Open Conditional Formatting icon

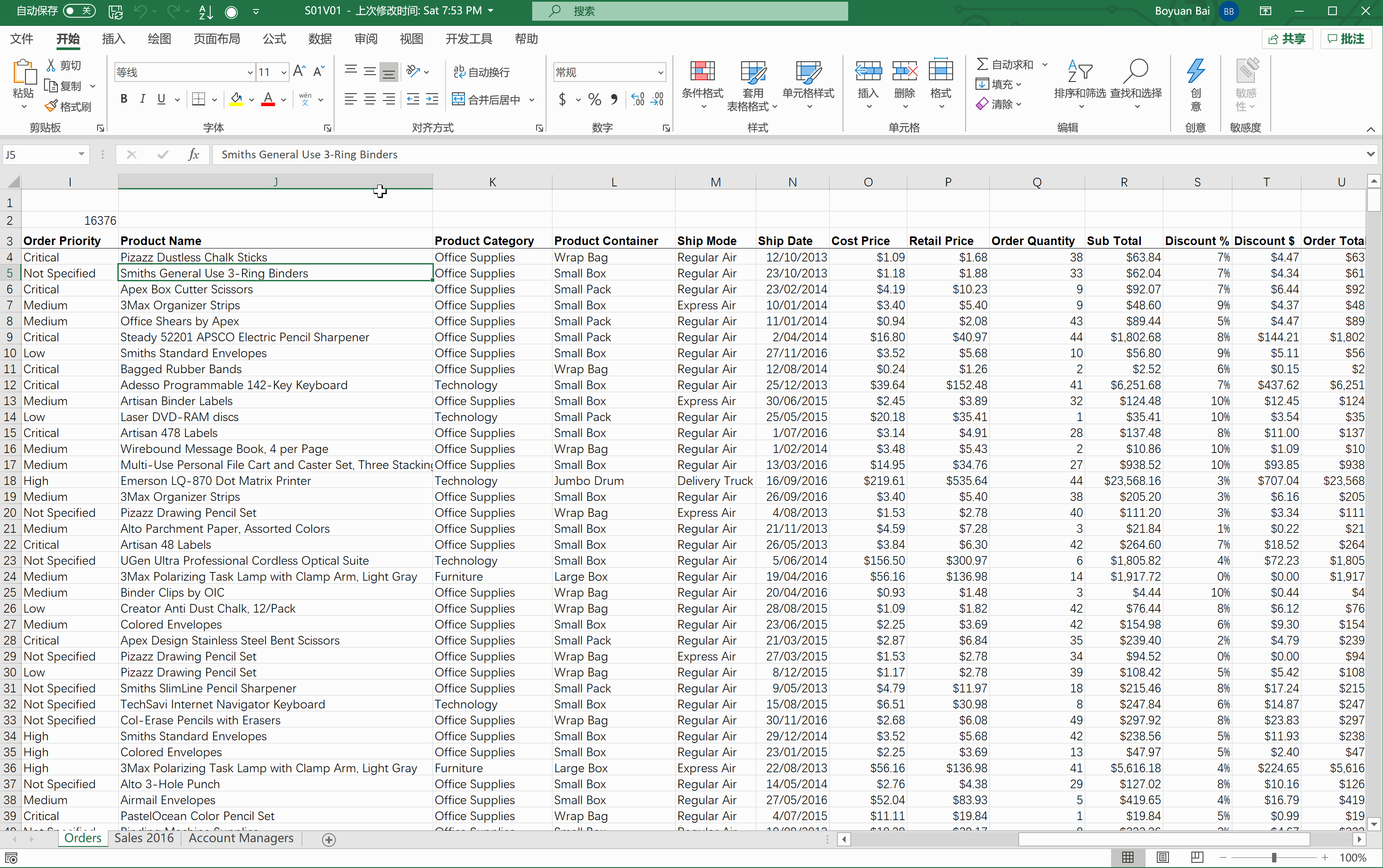(x=702, y=71)
